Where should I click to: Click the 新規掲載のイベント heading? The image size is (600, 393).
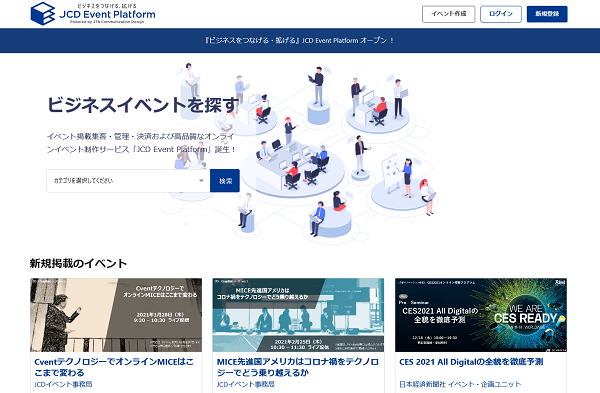pyautogui.click(x=78, y=263)
